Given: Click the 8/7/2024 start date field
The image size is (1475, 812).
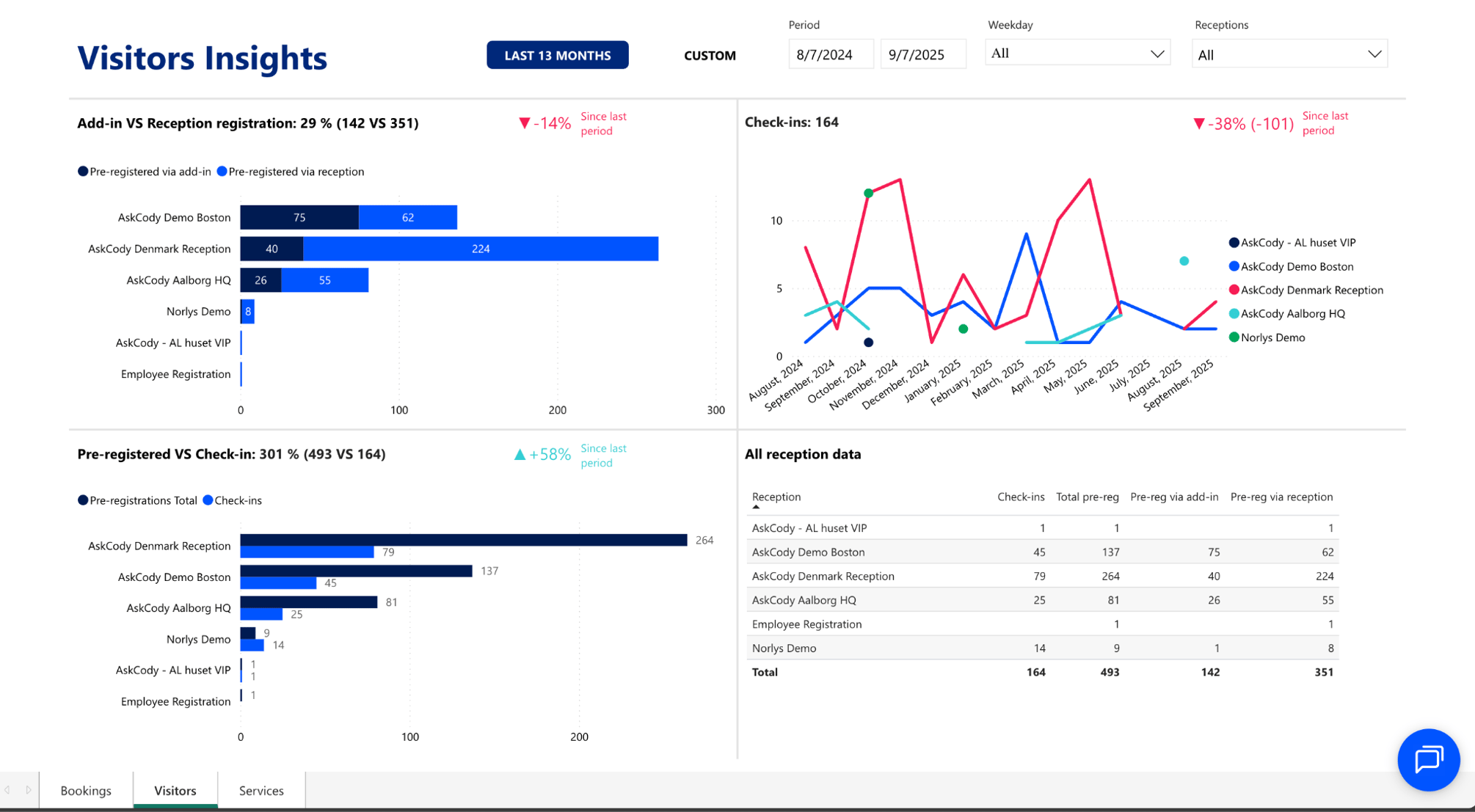Looking at the screenshot, I should coord(831,53).
